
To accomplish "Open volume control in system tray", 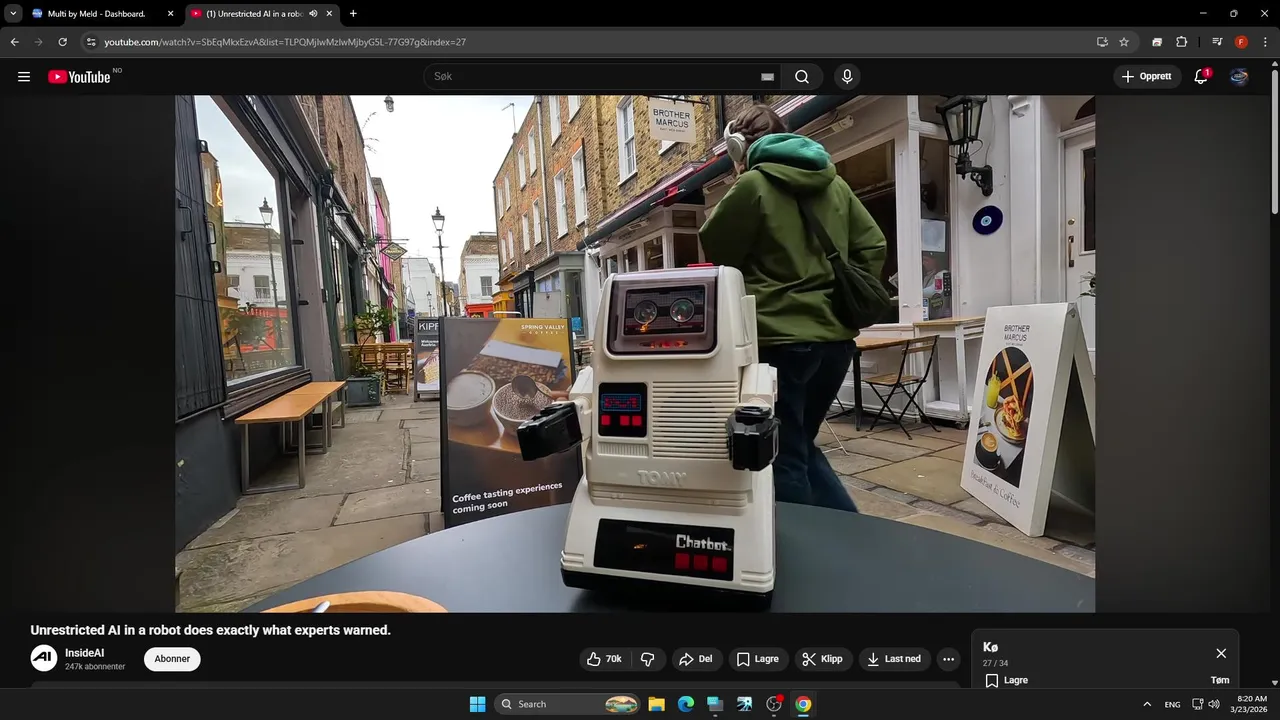I will 1214,704.
